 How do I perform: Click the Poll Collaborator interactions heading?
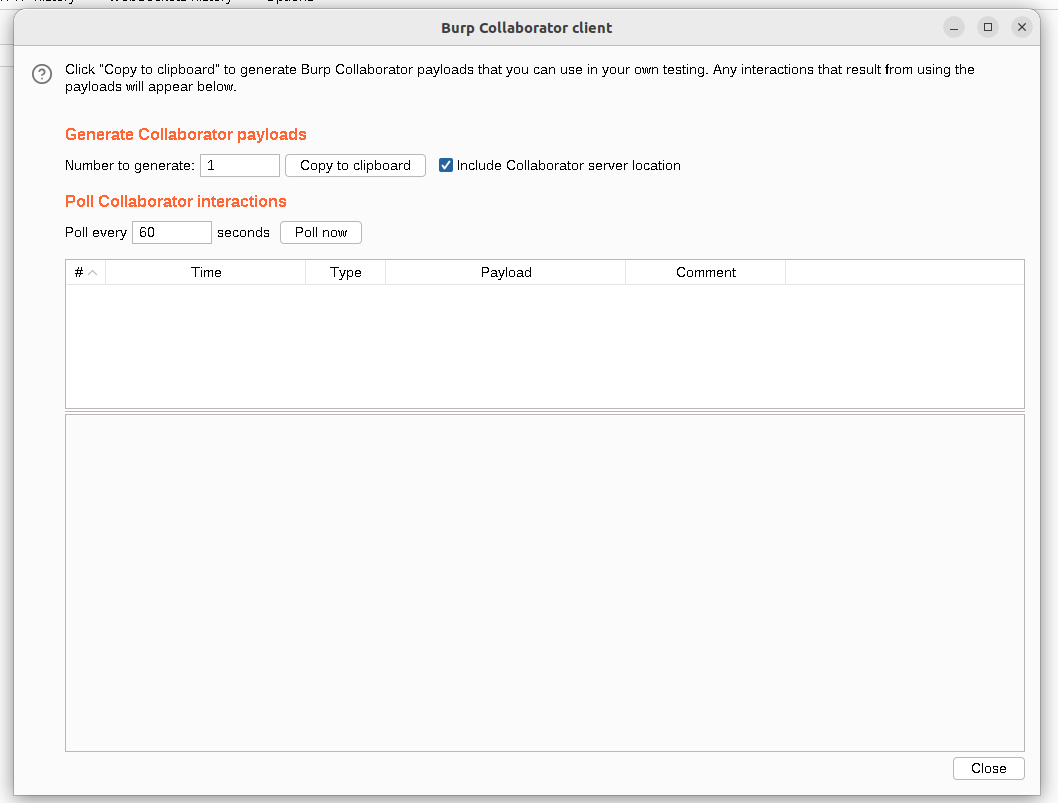click(175, 201)
